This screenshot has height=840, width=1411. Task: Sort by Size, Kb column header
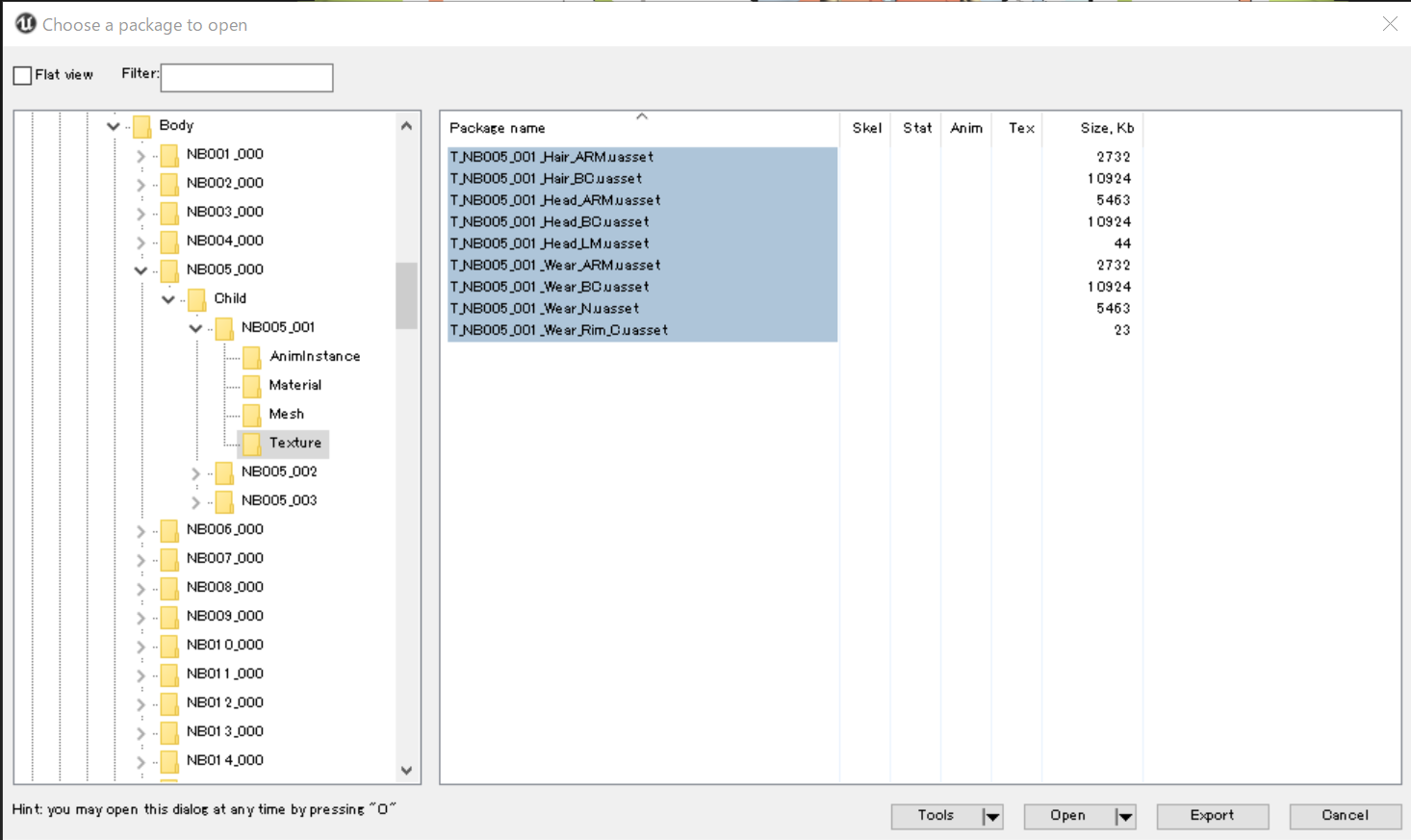[1093, 128]
